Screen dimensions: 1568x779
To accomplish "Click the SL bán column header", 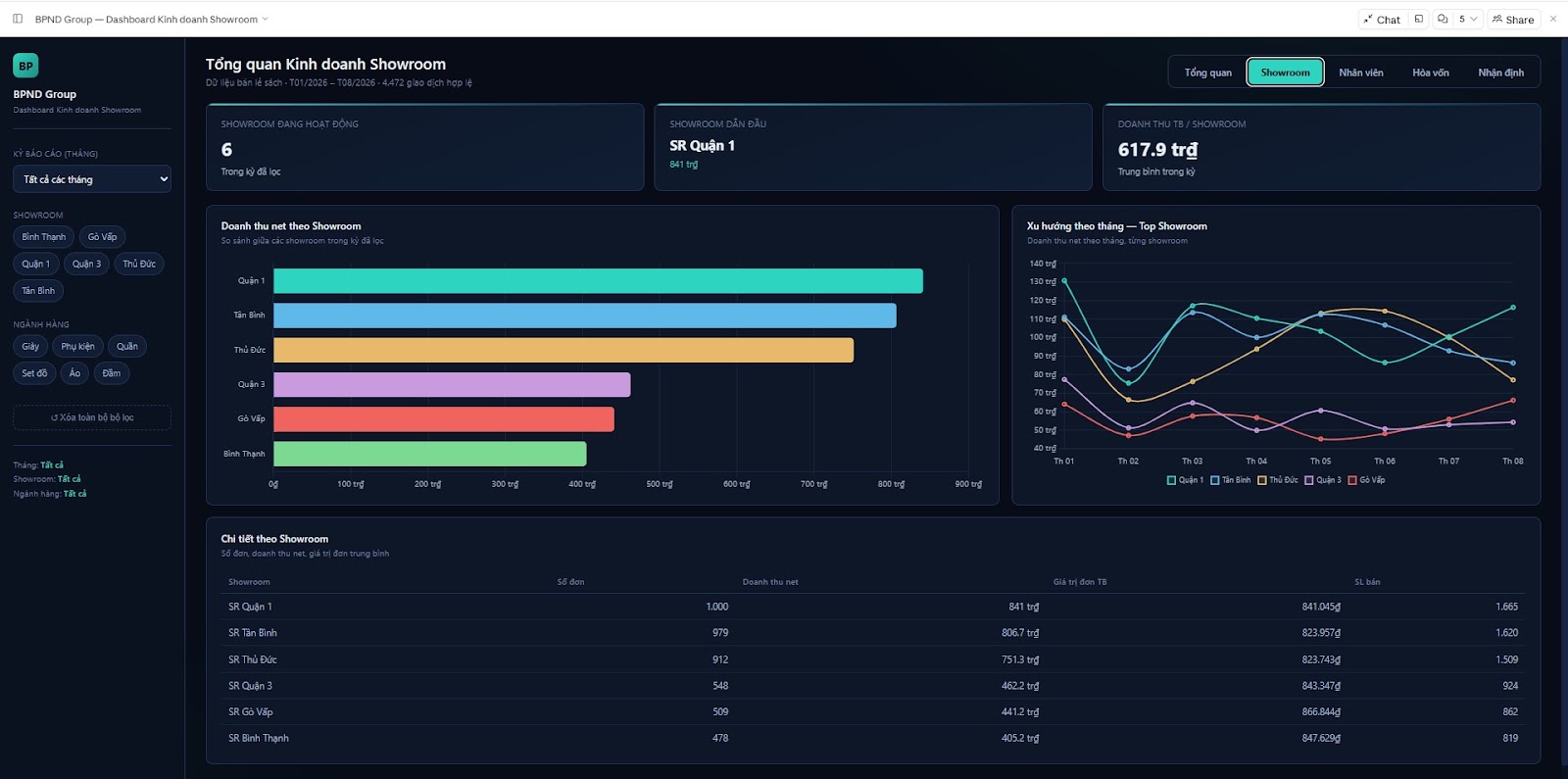I will 1367,582.
